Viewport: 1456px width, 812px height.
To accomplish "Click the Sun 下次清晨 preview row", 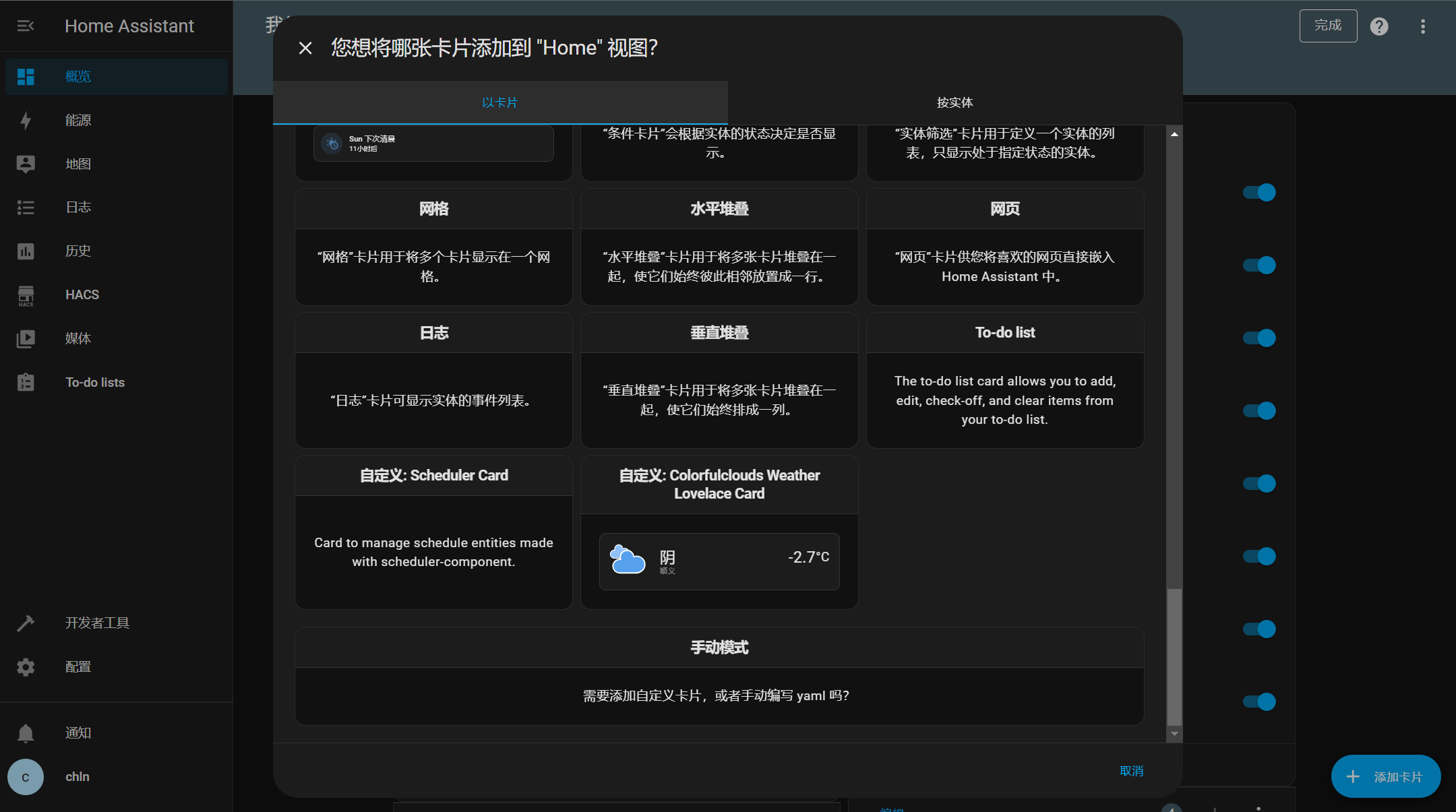I will [x=433, y=144].
